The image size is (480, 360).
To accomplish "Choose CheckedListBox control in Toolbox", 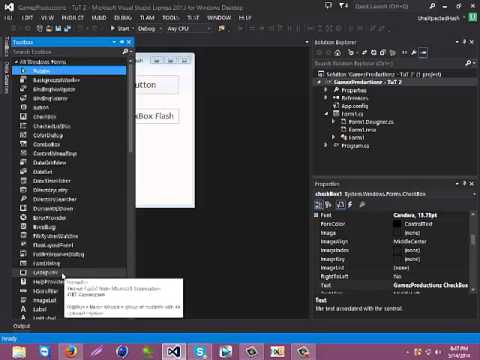I will coord(52,126).
